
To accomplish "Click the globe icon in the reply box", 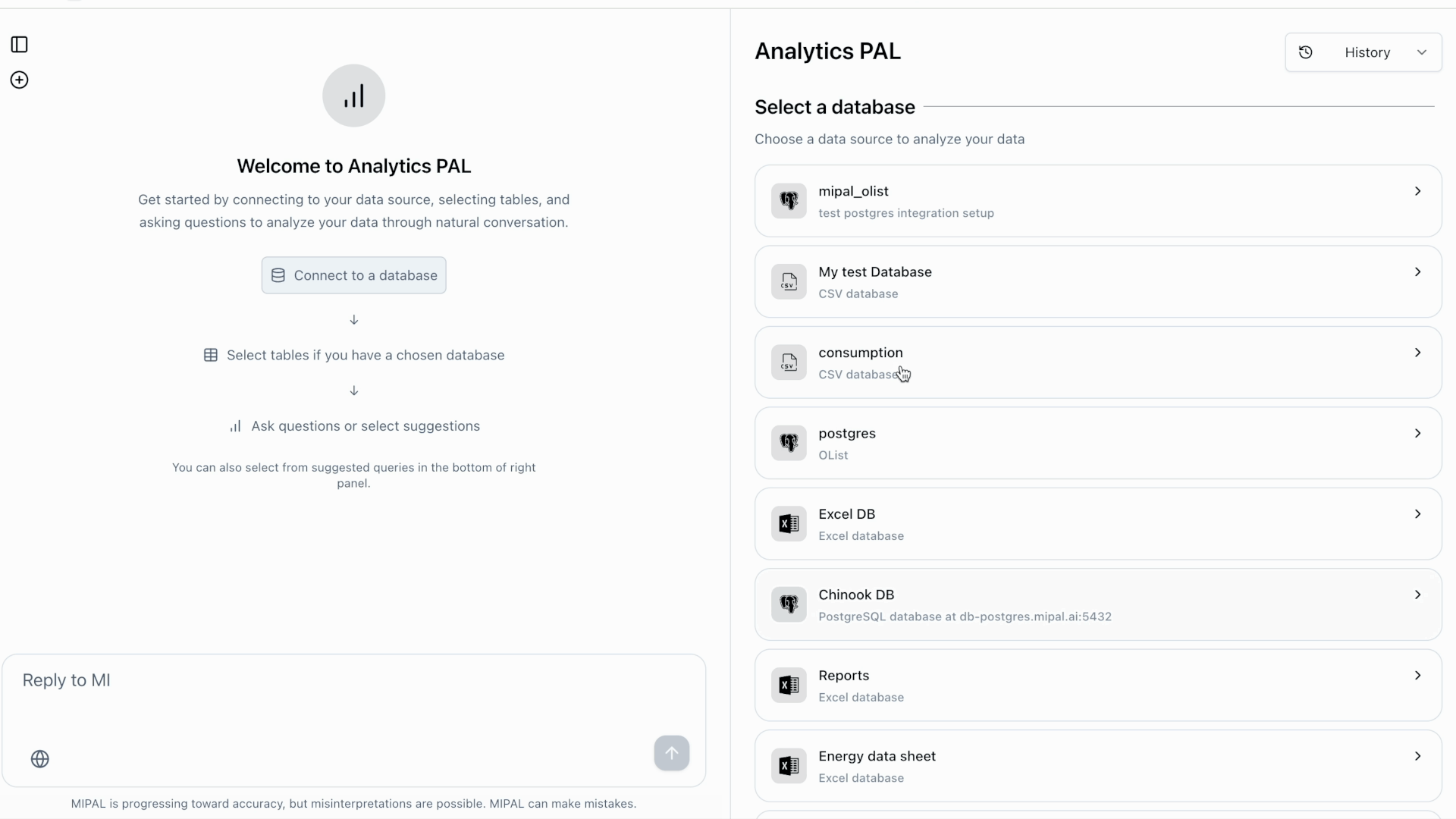I will coord(40,758).
